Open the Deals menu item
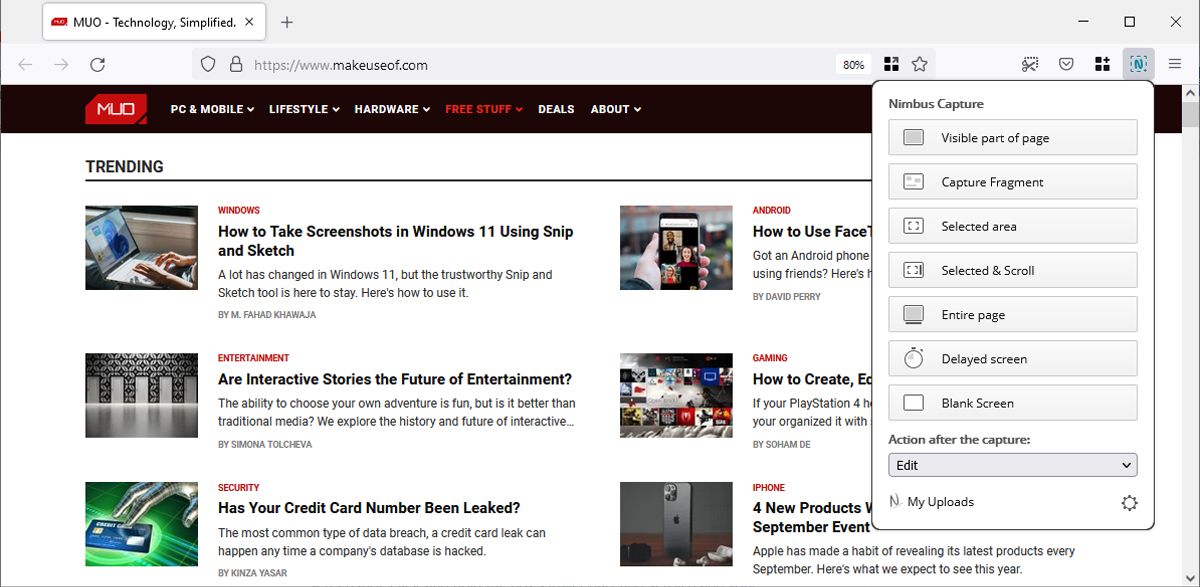Image resolution: width=1200 pixels, height=587 pixels. (556, 109)
